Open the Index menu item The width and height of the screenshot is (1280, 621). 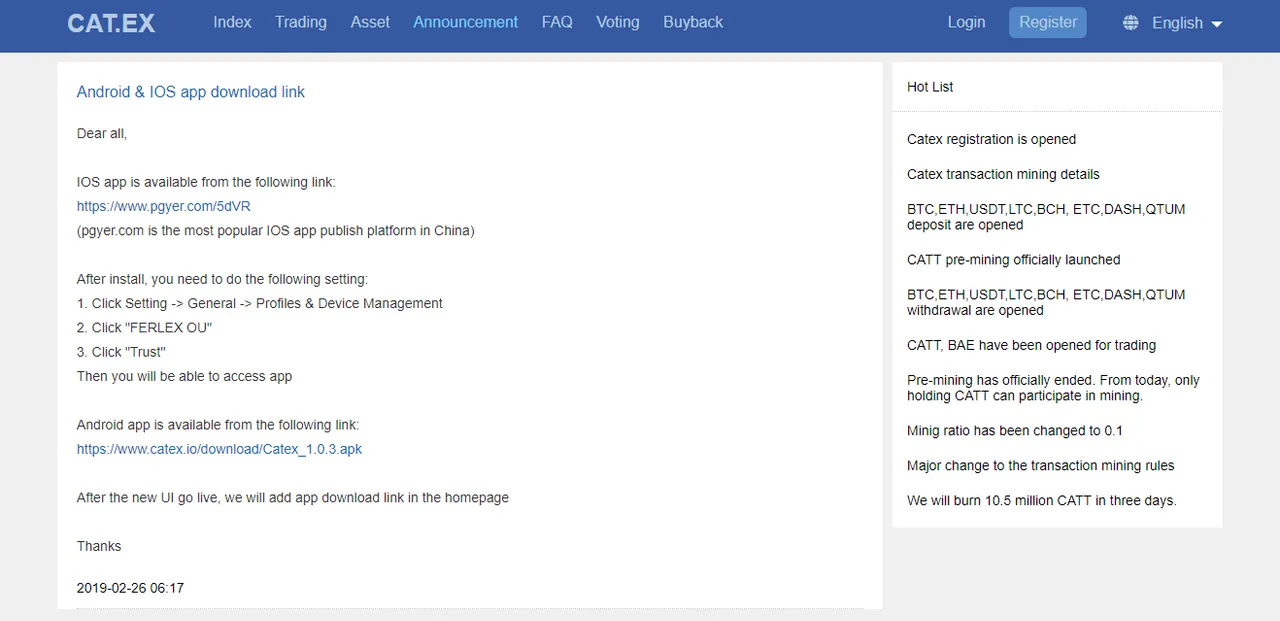[x=232, y=22]
